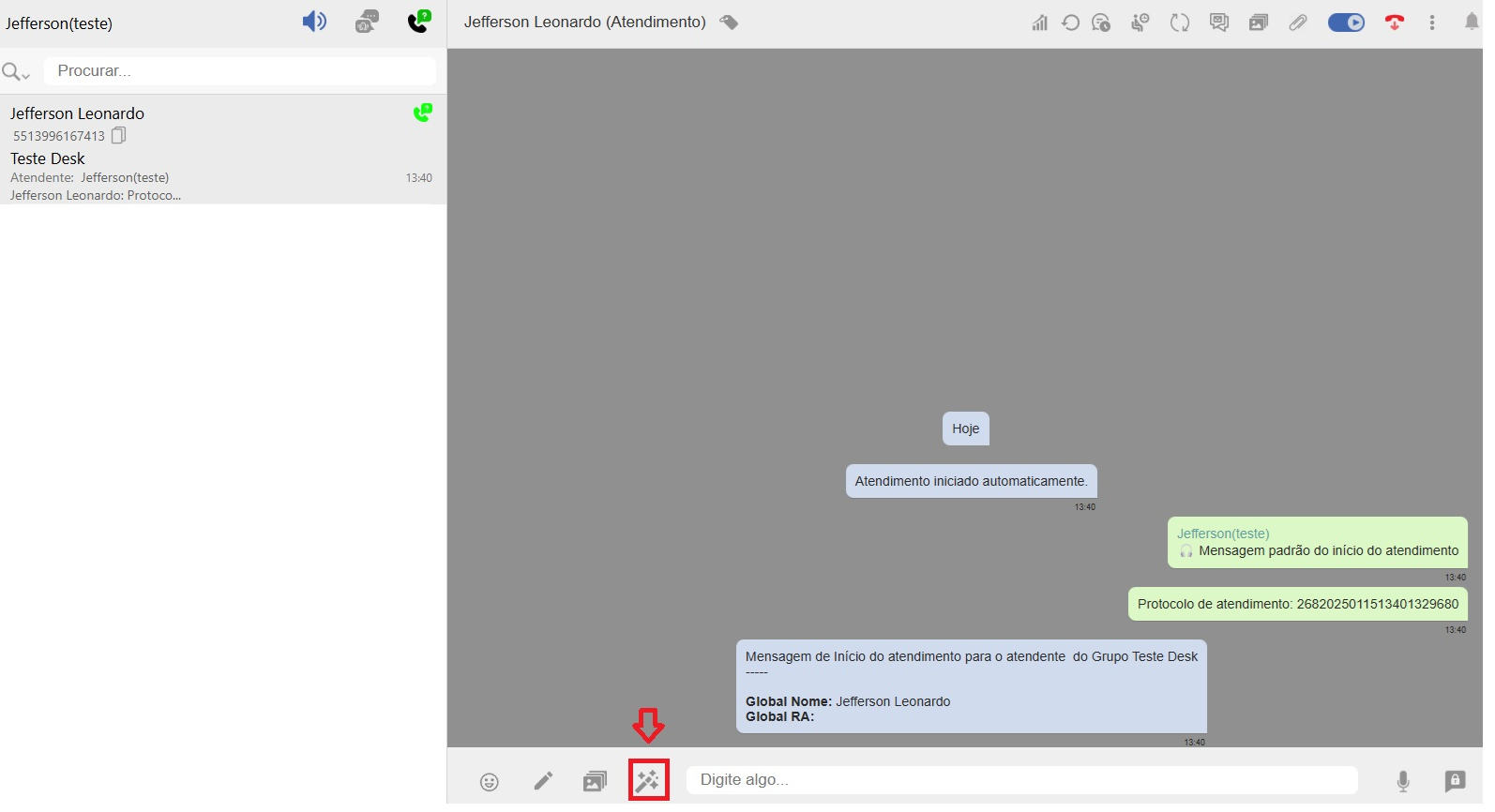Open image gallery next to pencil icon
This screenshot has width=1495, height=812.
click(596, 781)
